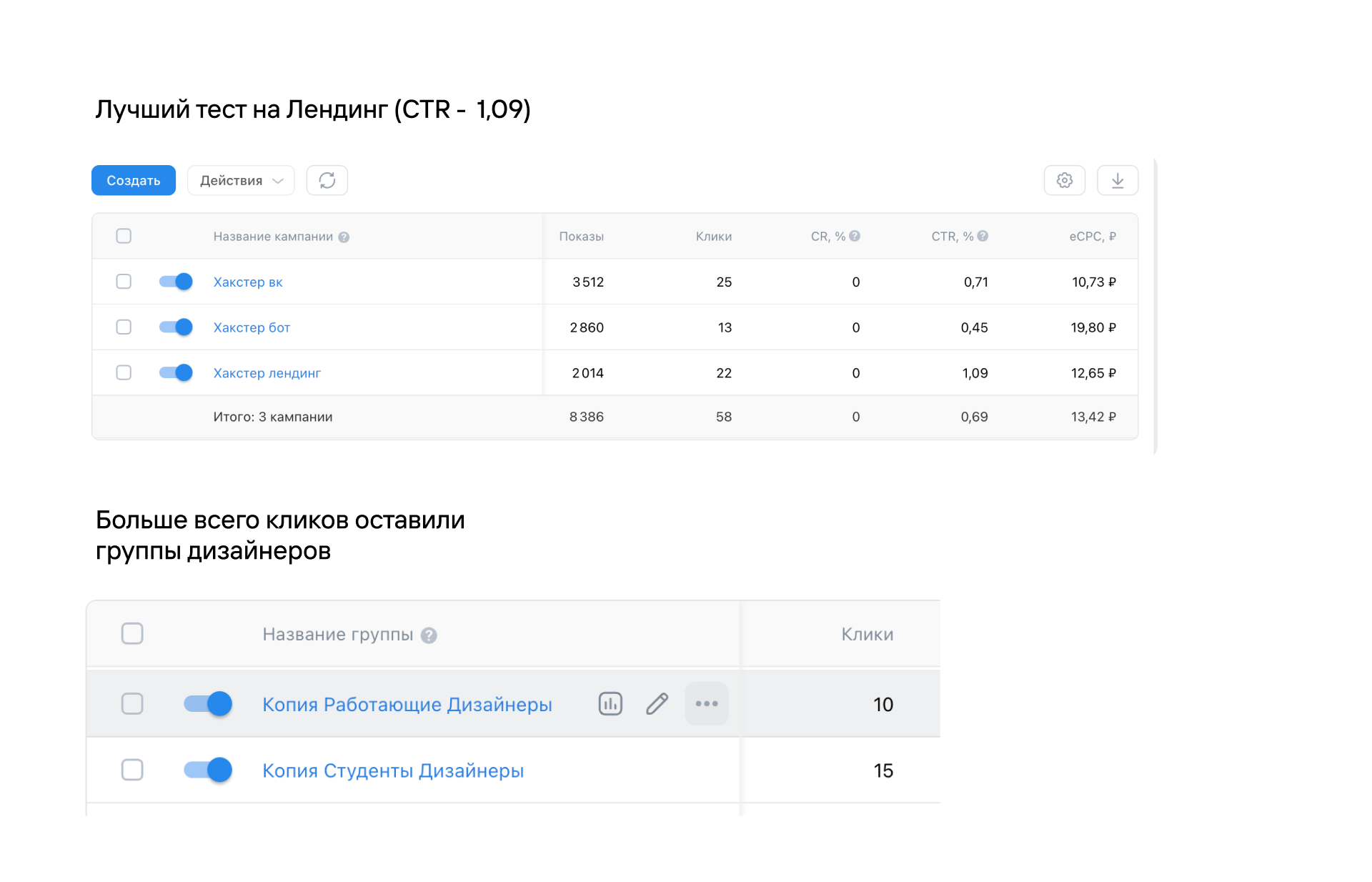Check the Хакстер бот row checkbox
Image resolution: width=1372 pixels, height=882 pixels.
124,327
